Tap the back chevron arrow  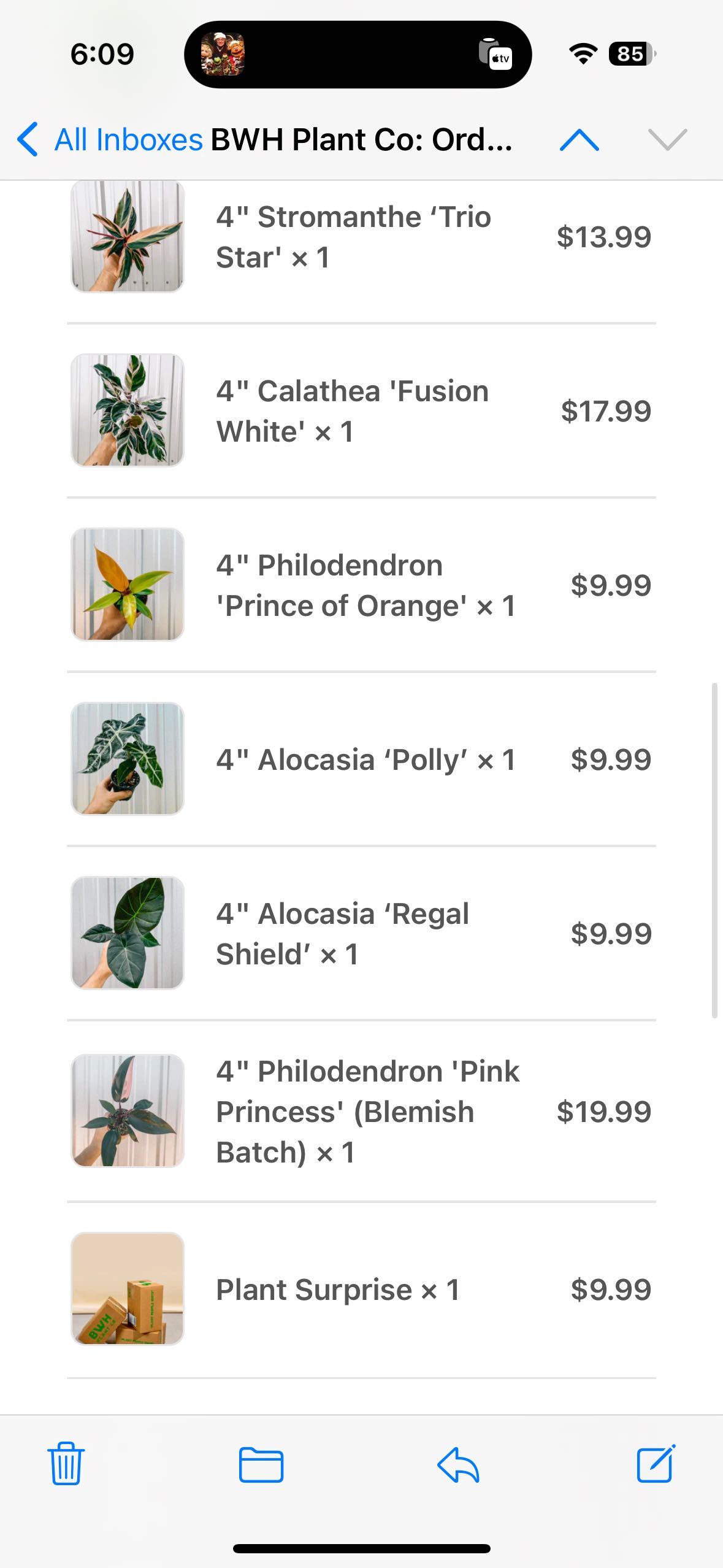[x=28, y=139]
